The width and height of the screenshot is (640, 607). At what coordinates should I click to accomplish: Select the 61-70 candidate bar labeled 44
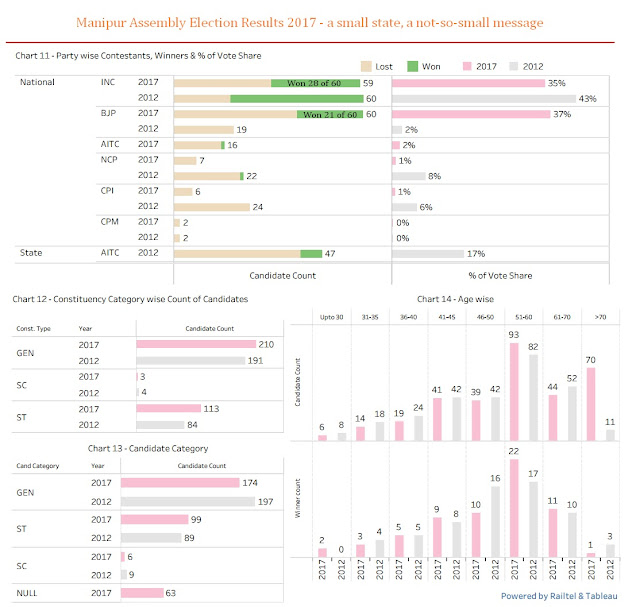point(553,418)
